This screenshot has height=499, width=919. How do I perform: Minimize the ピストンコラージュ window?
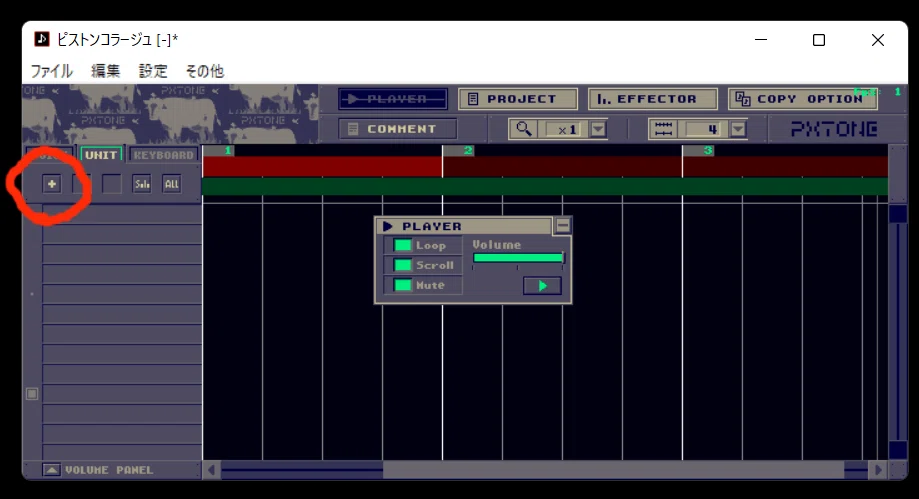click(x=761, y=40)
